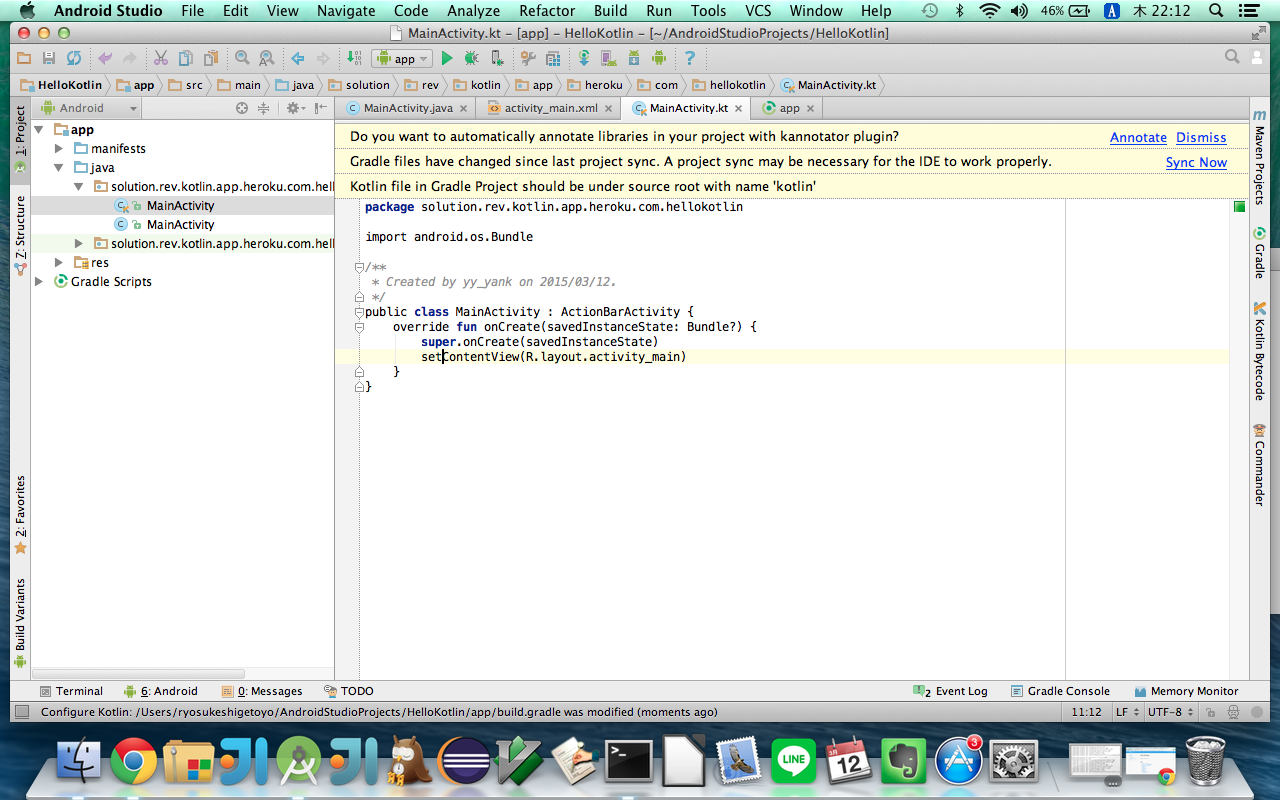Hide the Project panel with hide icon
1280x800 pixels.
320,108
